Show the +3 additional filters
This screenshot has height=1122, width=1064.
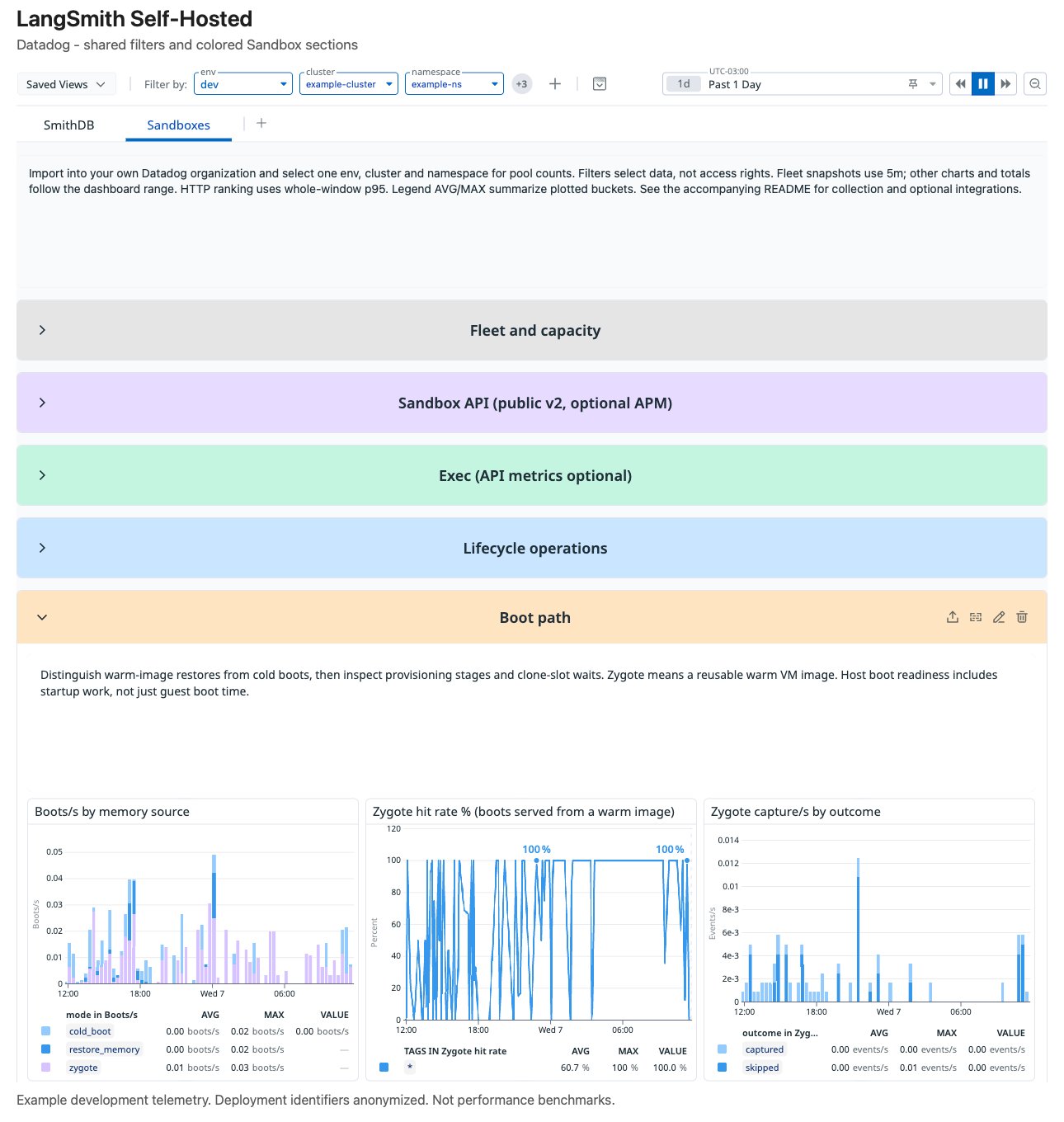(x=522, y=84)
